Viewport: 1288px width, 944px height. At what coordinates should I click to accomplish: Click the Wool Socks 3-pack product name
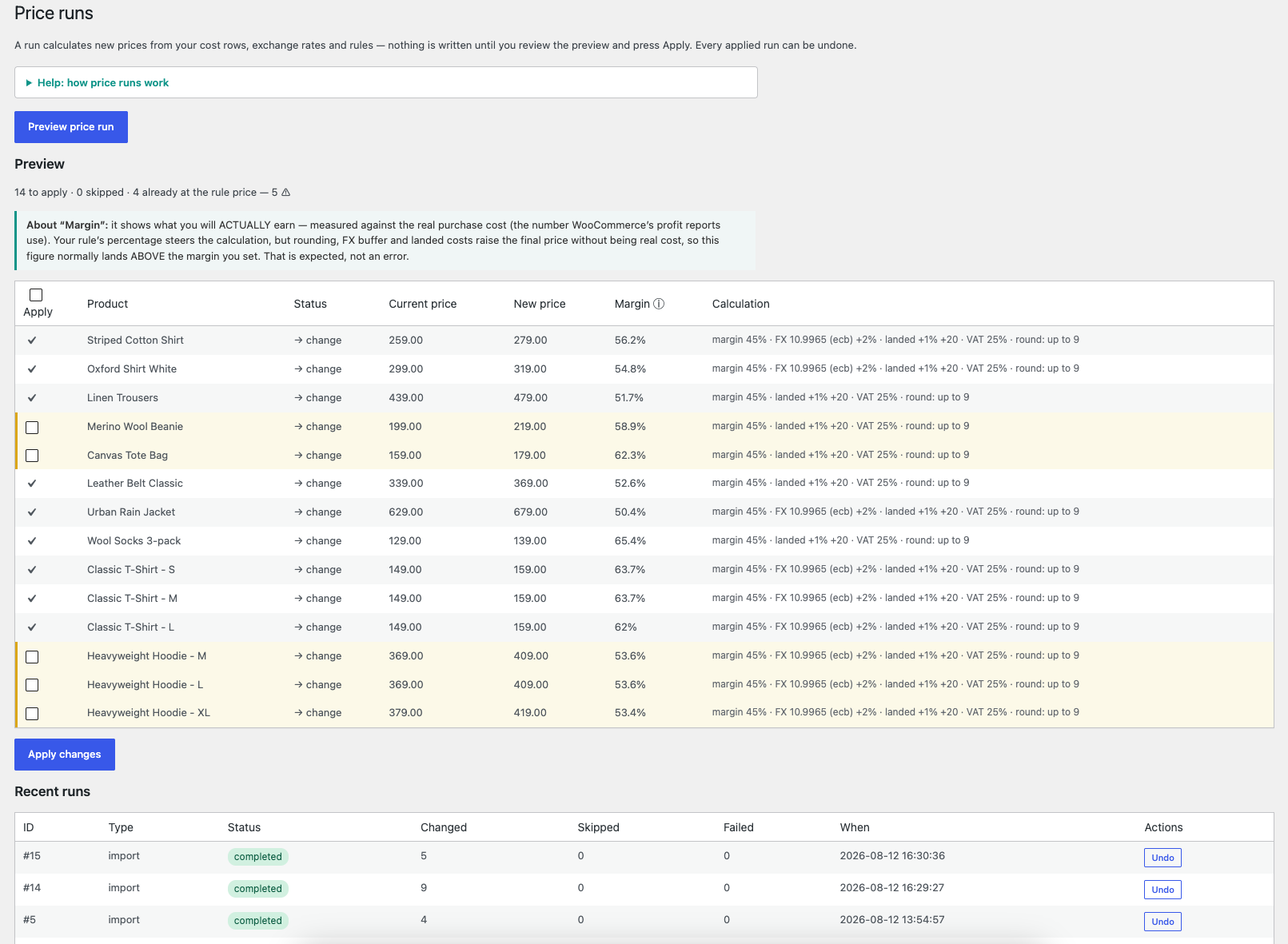point(134,541)
